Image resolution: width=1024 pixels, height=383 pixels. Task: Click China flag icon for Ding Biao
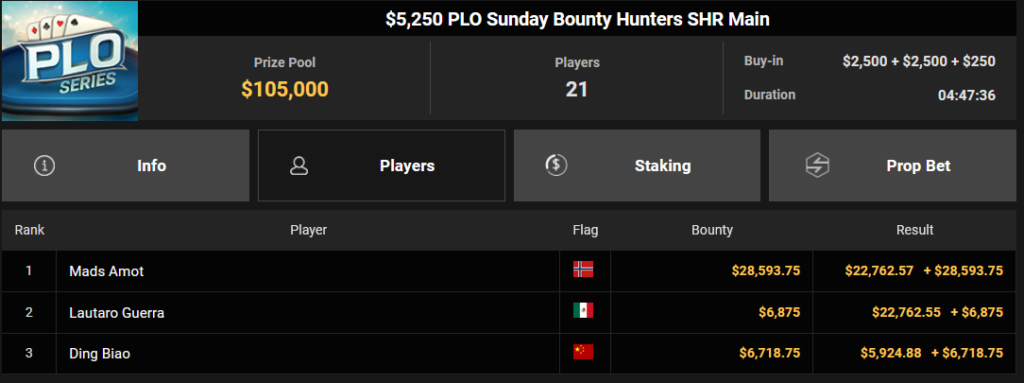pos(583,352)
